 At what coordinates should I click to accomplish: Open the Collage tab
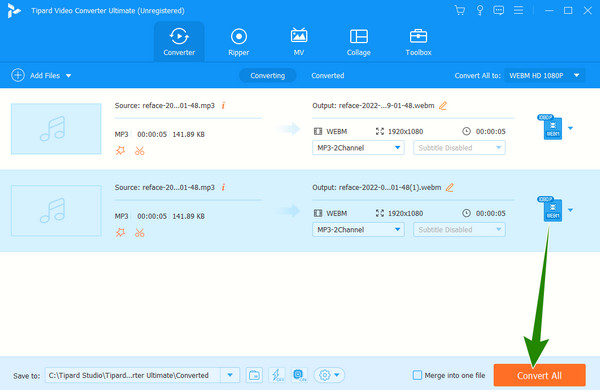[359, 41]
